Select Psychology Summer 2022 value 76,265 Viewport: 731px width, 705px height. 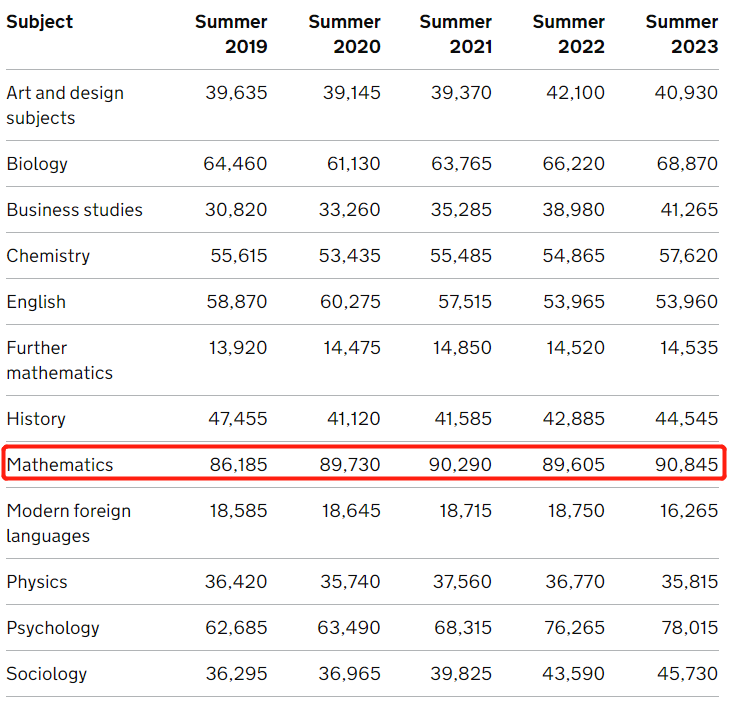click(x=574, y=628)
